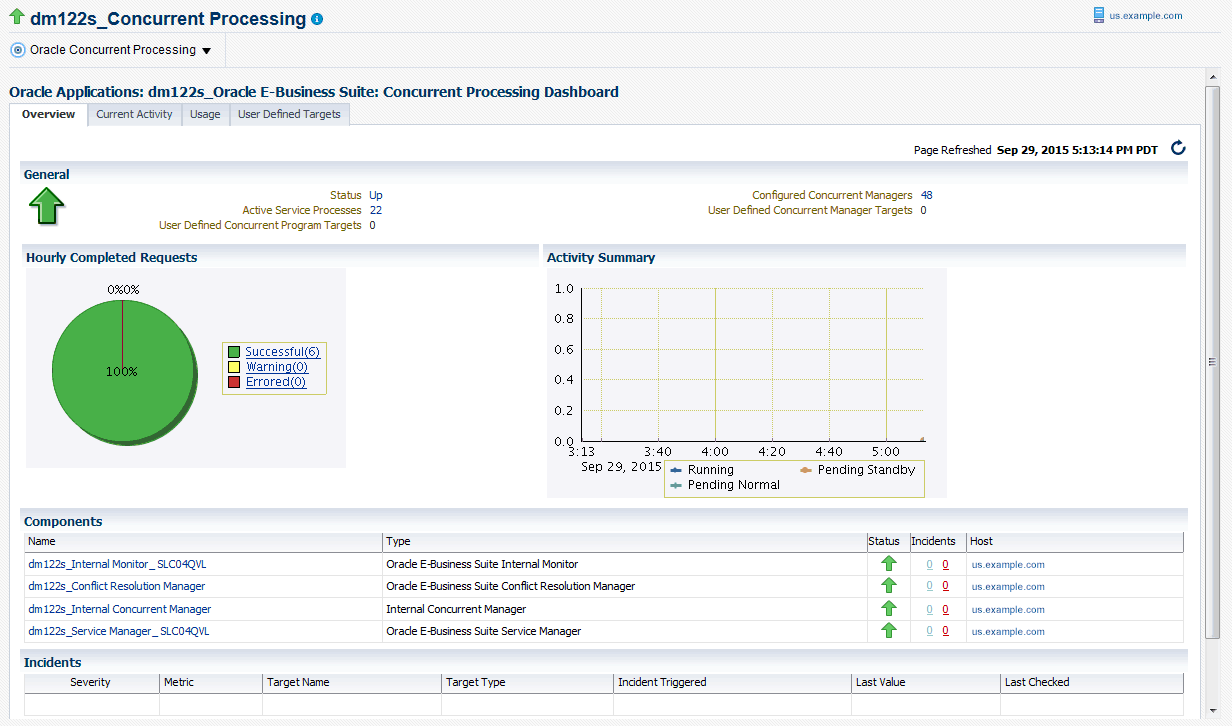Click the Severity column header in Incidents
This screenshot has height=726, width=1232.
click(x=91, y=682)
